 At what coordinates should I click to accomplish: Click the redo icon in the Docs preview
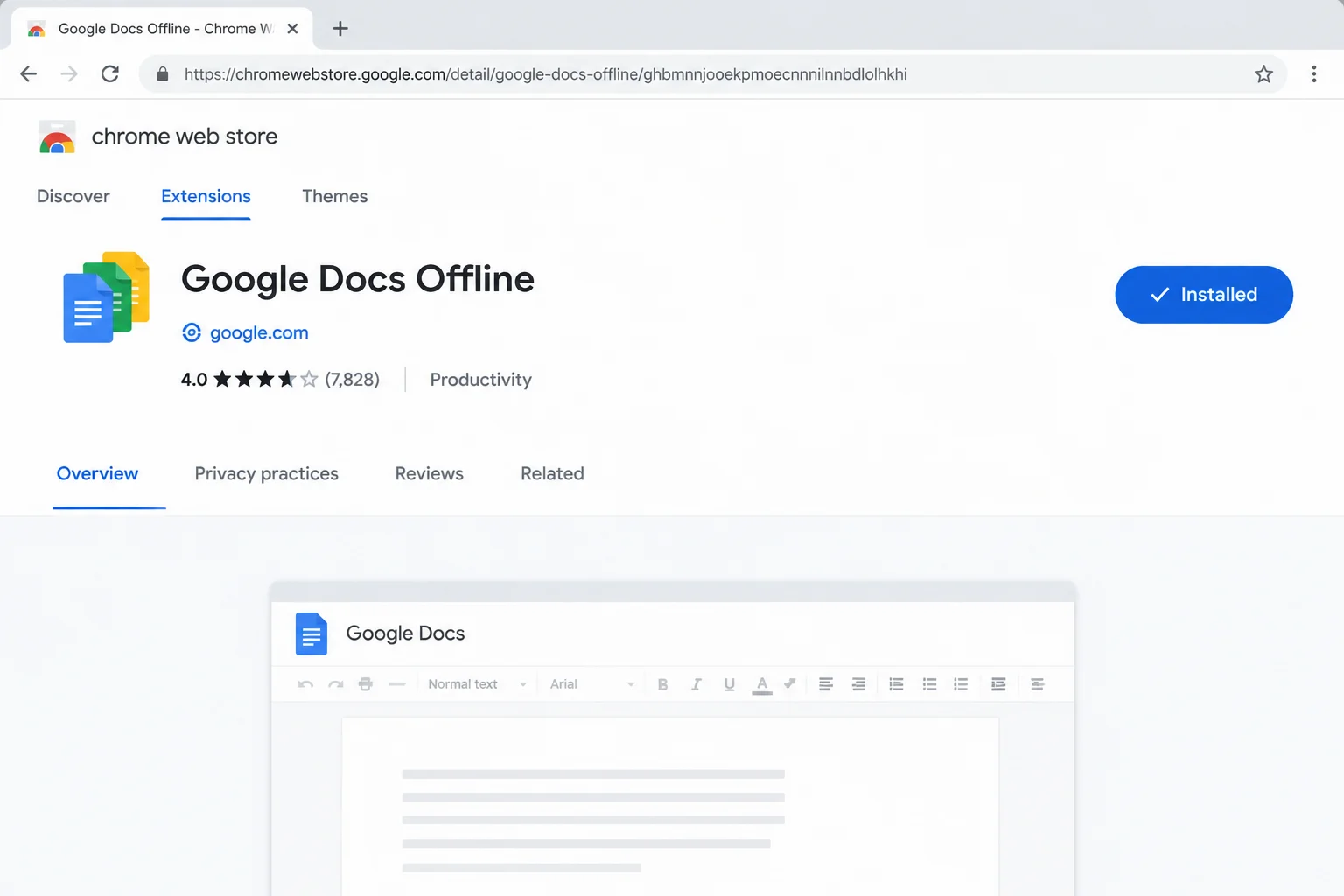(x=336, y=684)
